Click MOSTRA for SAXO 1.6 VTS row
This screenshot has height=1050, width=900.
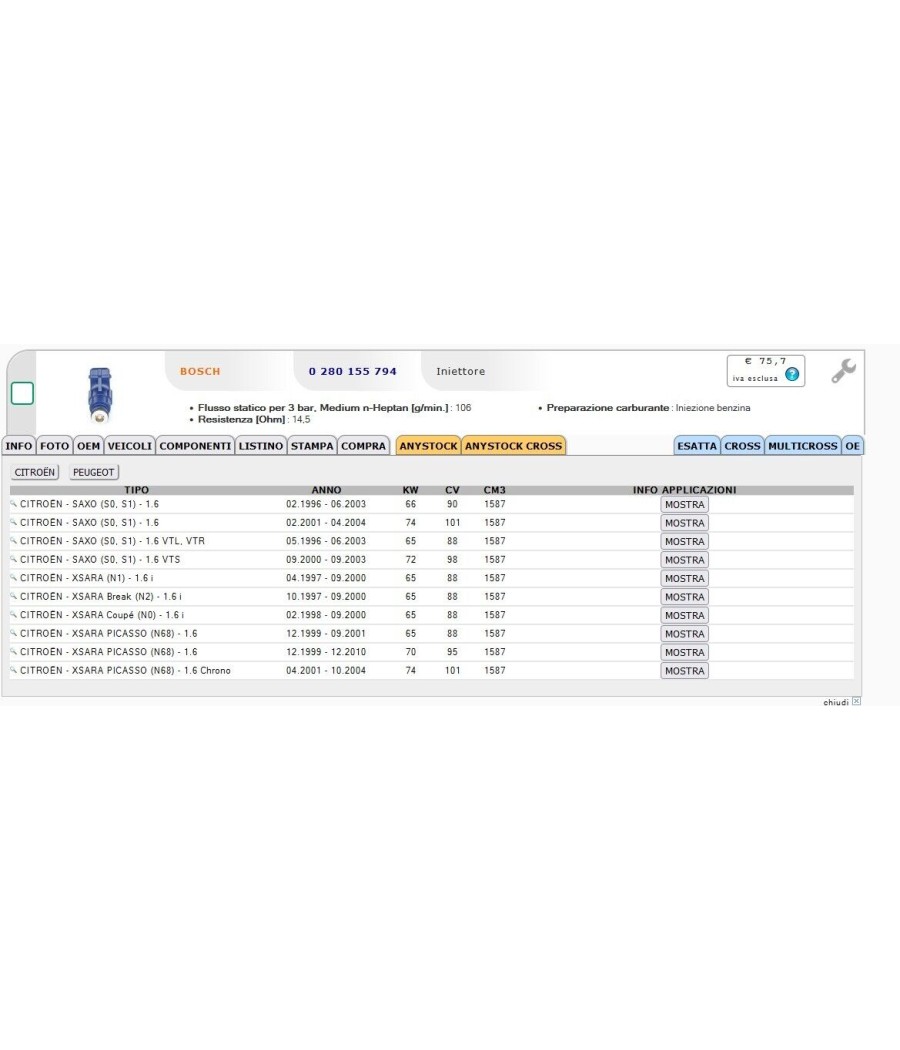point(684,560)
